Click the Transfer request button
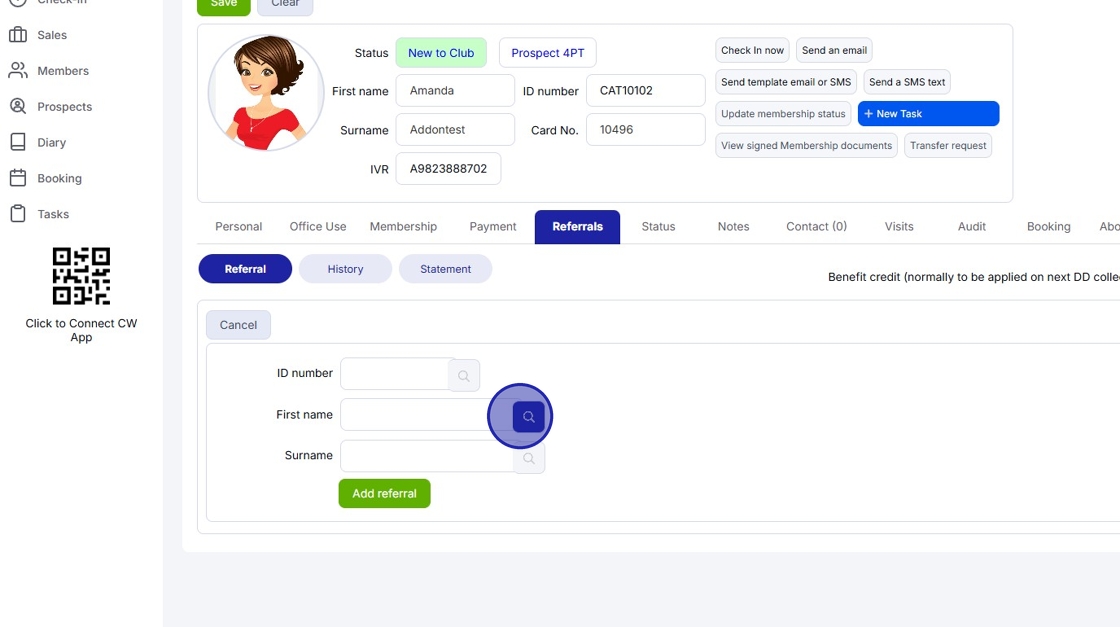 [x=948, y=146]
